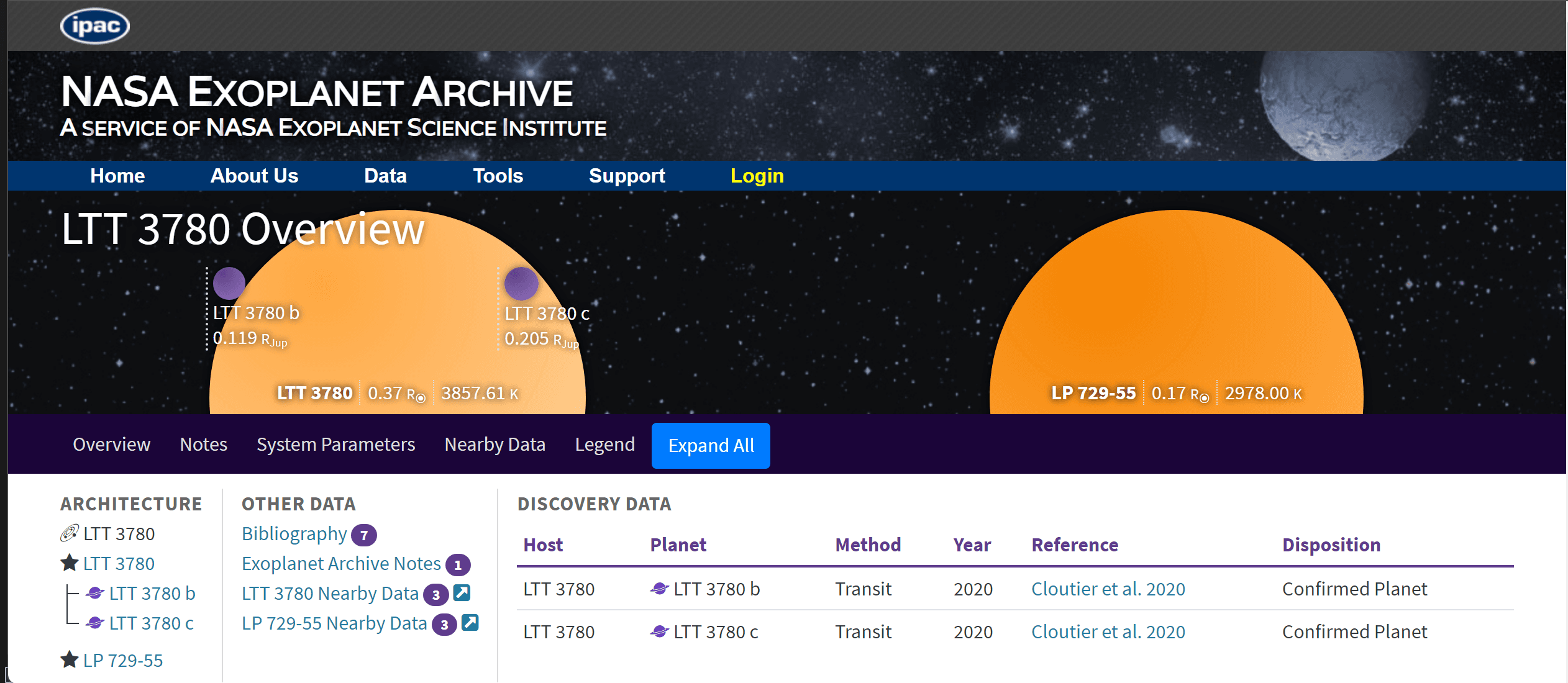Click the LP 729-55 Nearby Data badge 3
The height and width of the screenshot is (683, 1568).
[x=444, y=624]
